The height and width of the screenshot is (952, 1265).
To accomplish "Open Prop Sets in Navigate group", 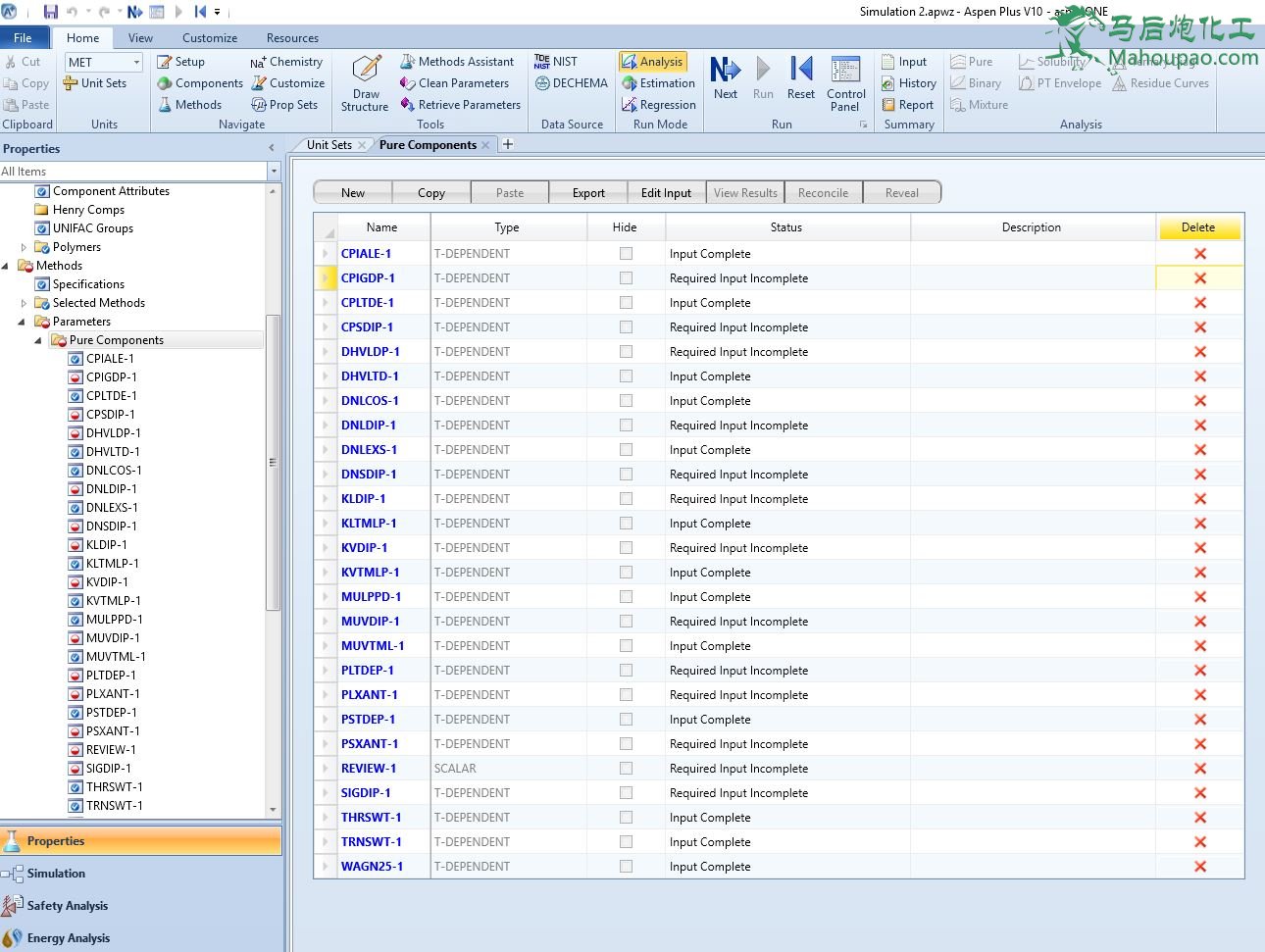I will pyautogui.click(x=284, y=105).
